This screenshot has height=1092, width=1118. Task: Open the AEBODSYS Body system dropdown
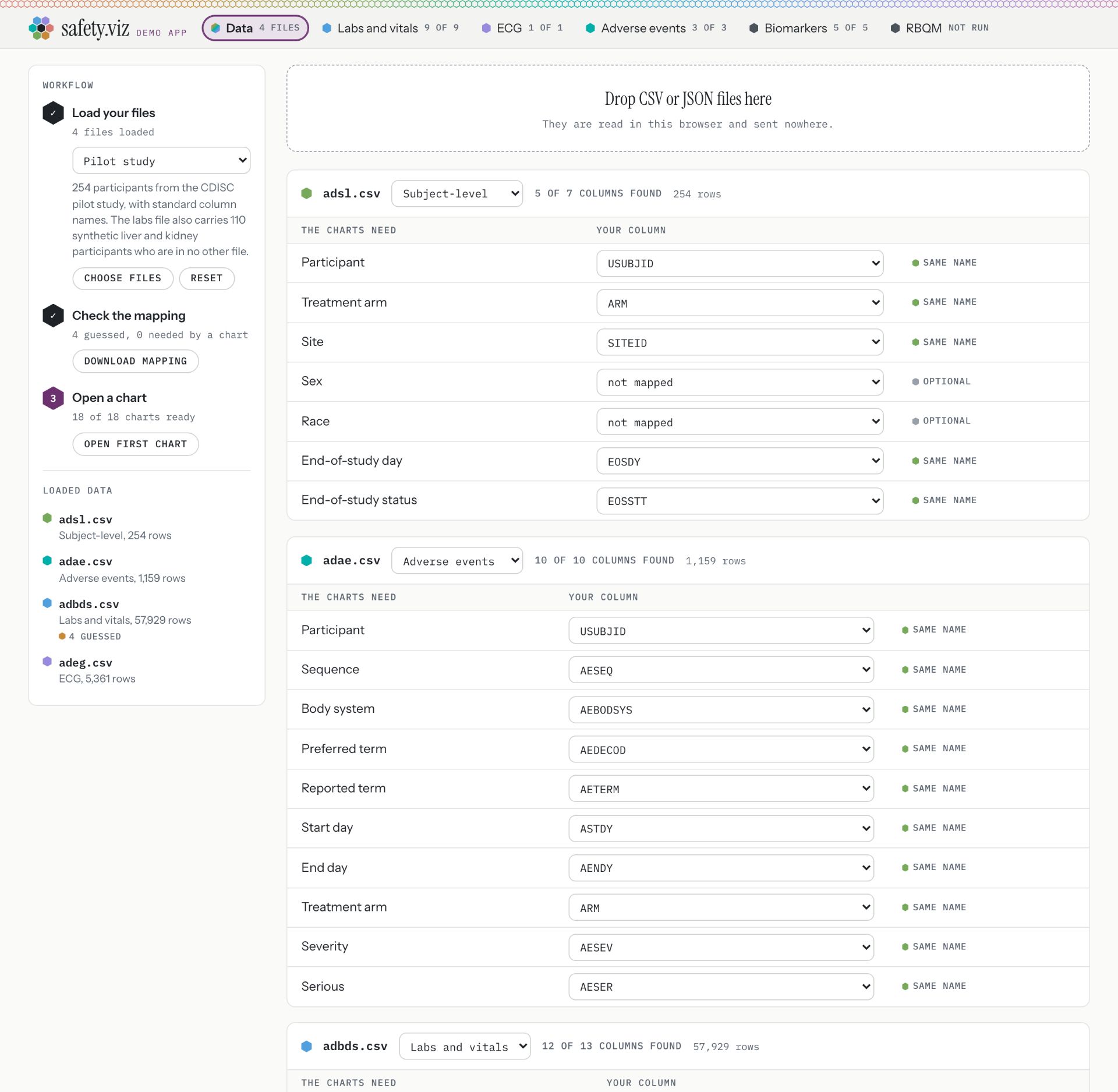click(x=721, y=709)
